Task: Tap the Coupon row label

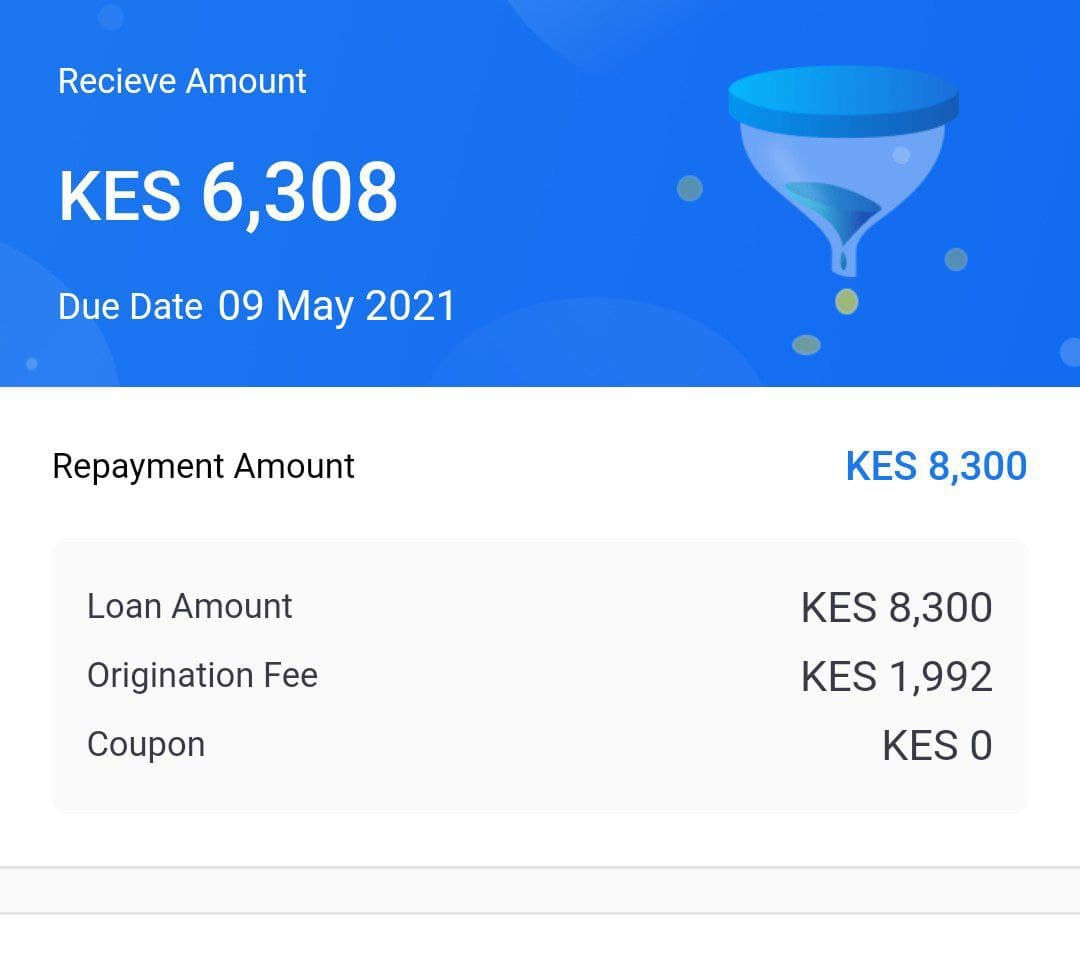Action: point(146,744)
